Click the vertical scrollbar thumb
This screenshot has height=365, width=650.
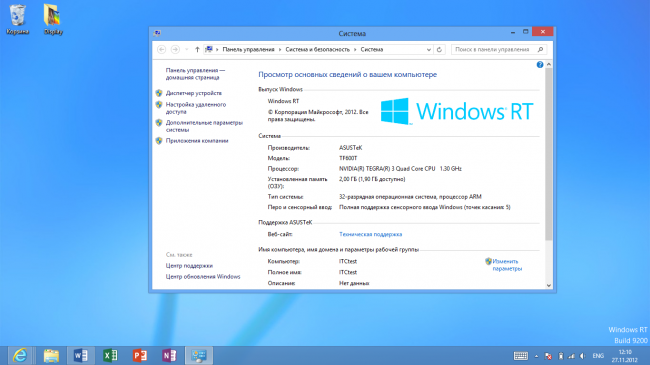coord(548,153)
